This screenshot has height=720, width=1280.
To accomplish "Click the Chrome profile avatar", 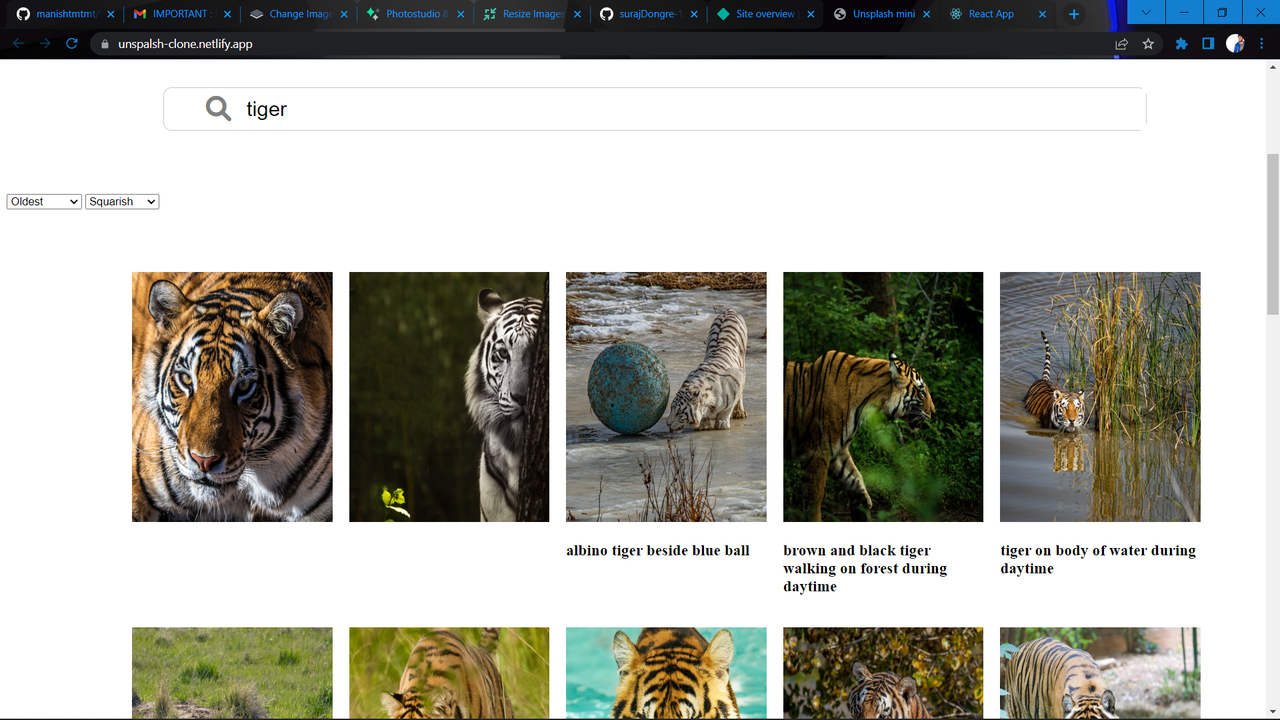I will pos(1235,43).
